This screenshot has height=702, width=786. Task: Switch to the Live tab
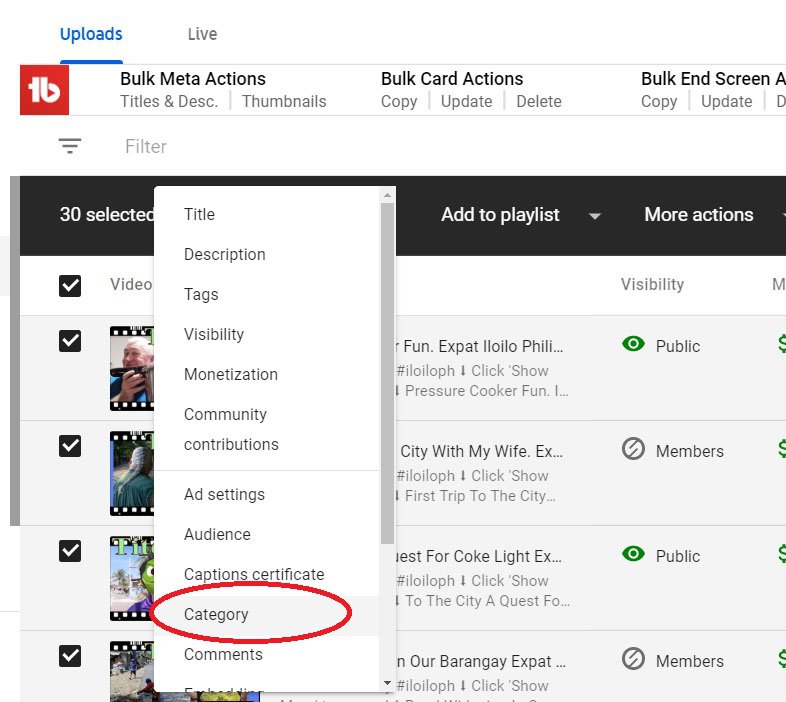pyautogui.click(x=202, y=34)
